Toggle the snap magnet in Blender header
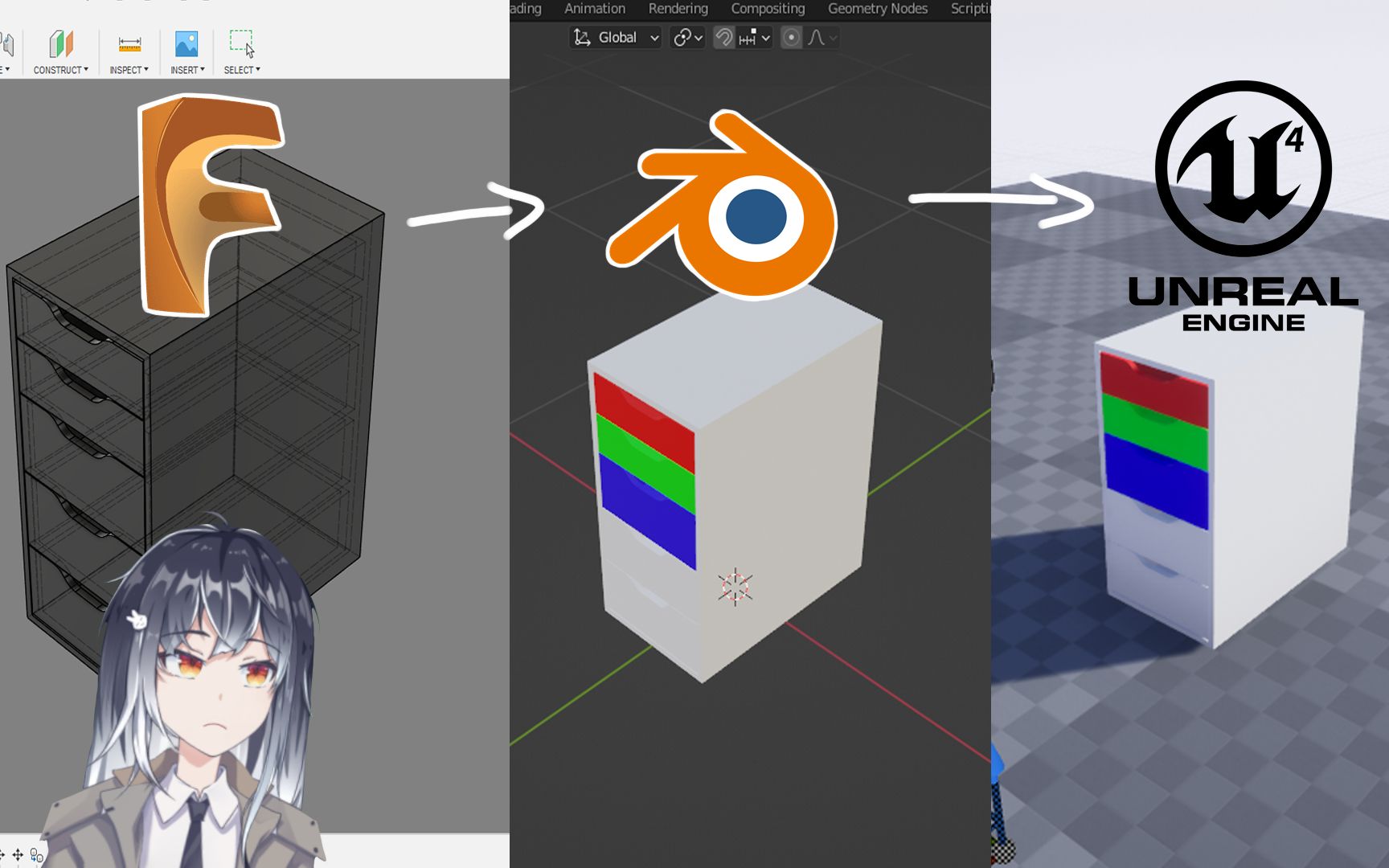The height and width of the screenshot is (868, 1389). click(723, 38)
